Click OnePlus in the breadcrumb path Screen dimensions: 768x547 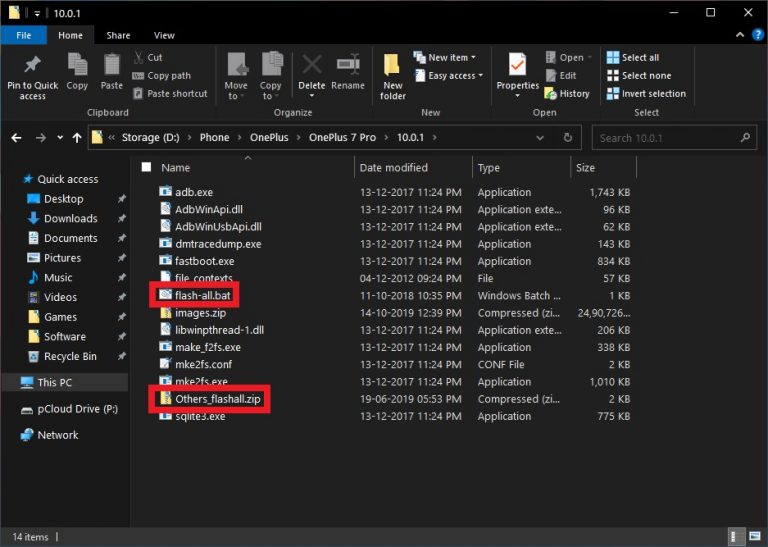pos(269,138)
